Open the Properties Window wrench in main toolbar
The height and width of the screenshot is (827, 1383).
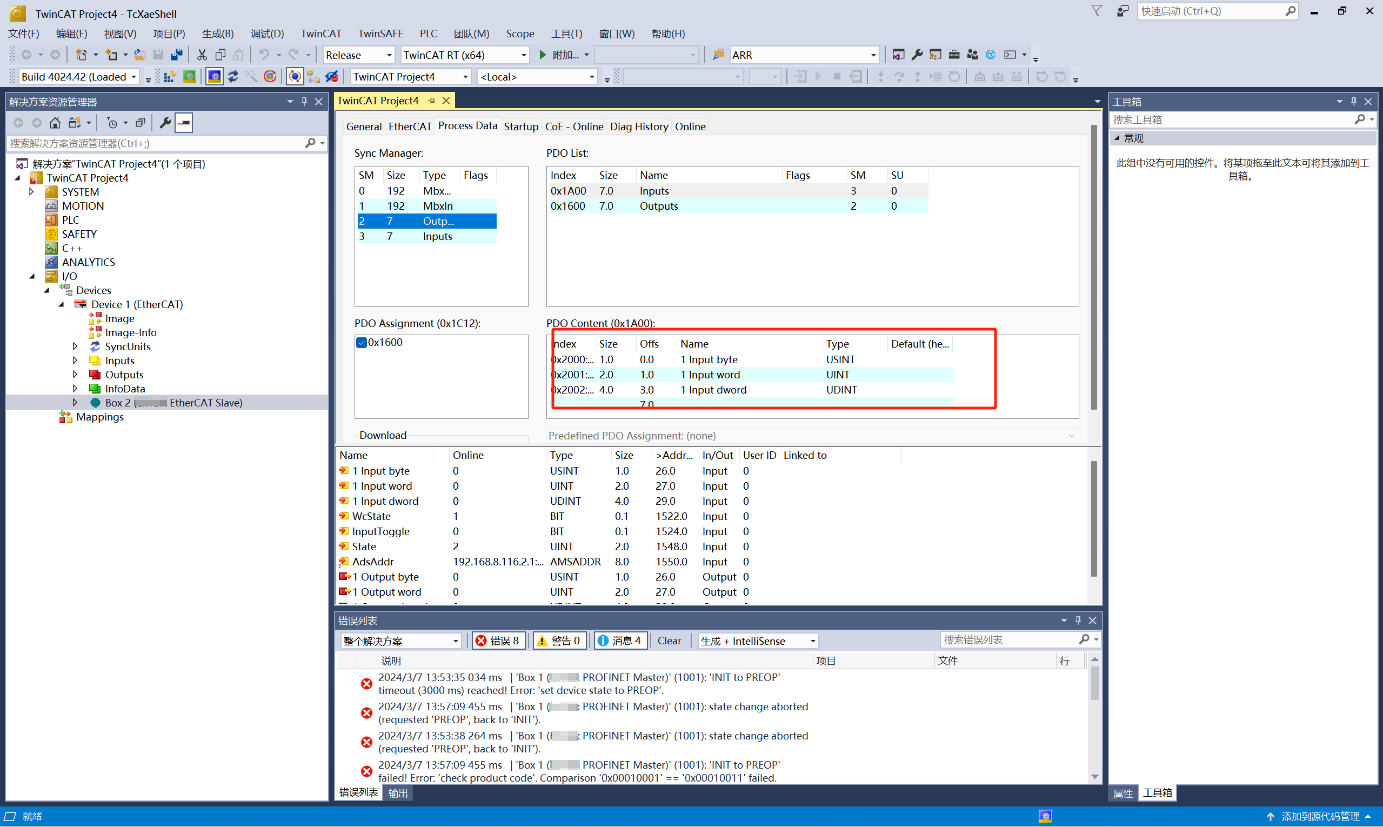917,55
